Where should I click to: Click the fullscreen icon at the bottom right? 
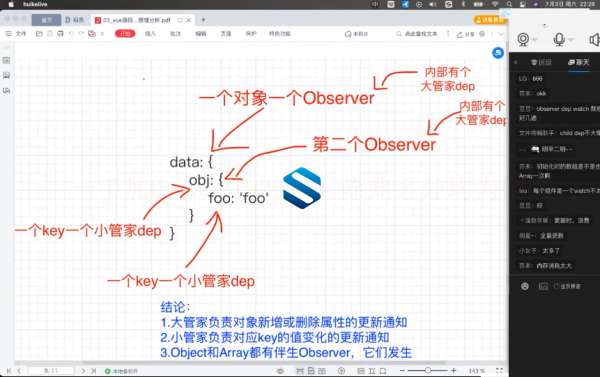point(499,370)
